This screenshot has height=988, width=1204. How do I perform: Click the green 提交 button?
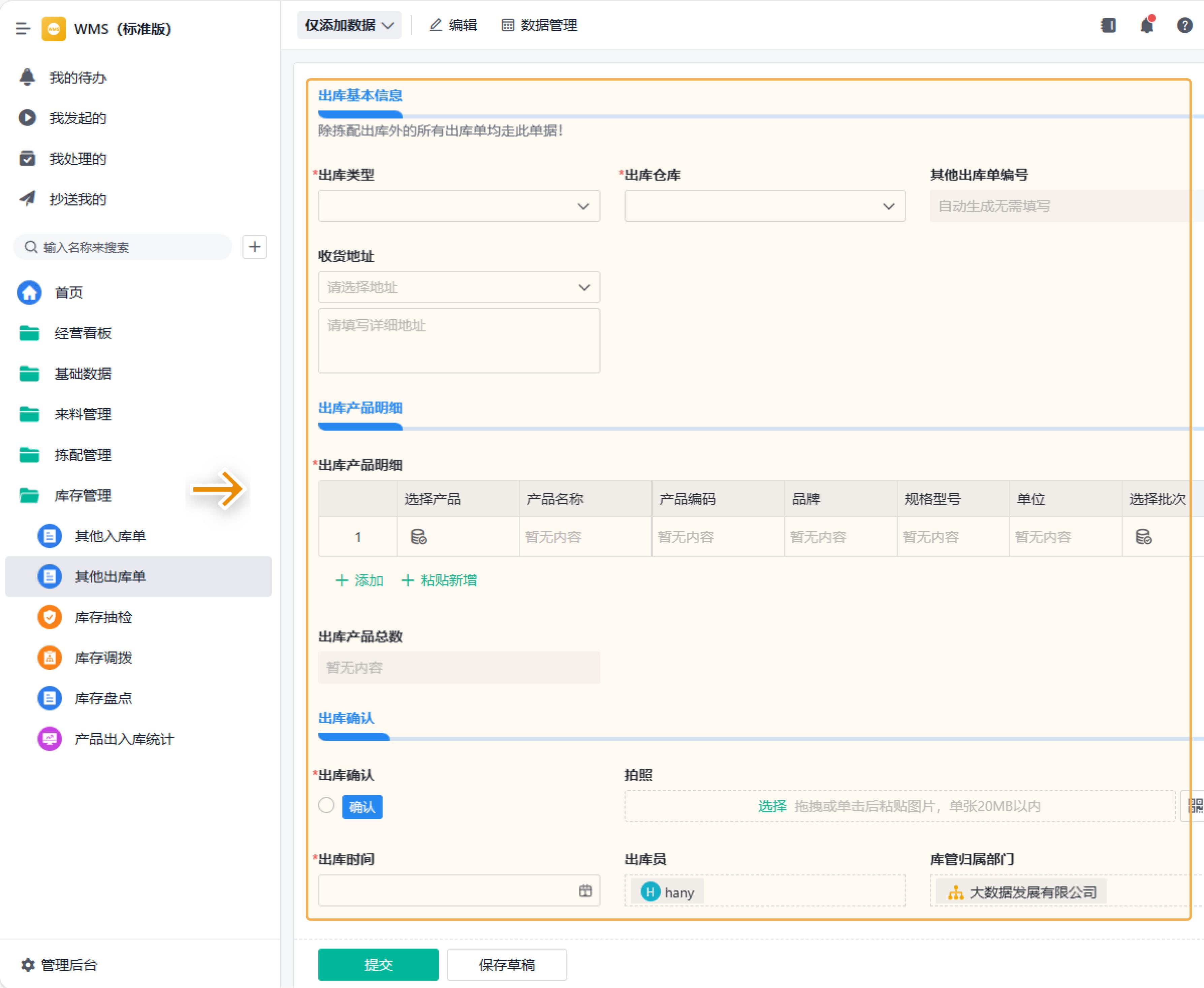click(x=378, y=964)
